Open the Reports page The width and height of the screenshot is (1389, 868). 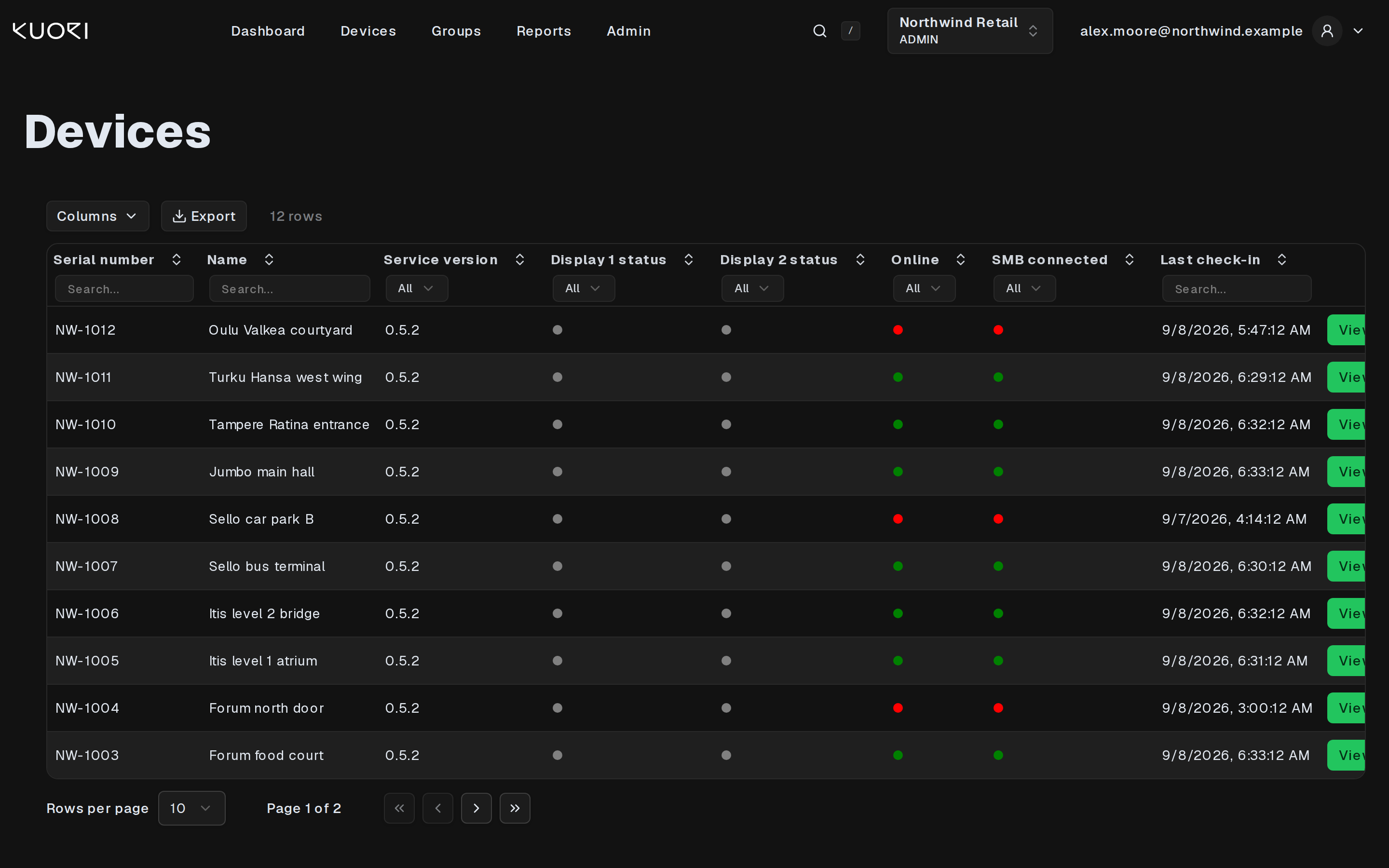point(544,31)
